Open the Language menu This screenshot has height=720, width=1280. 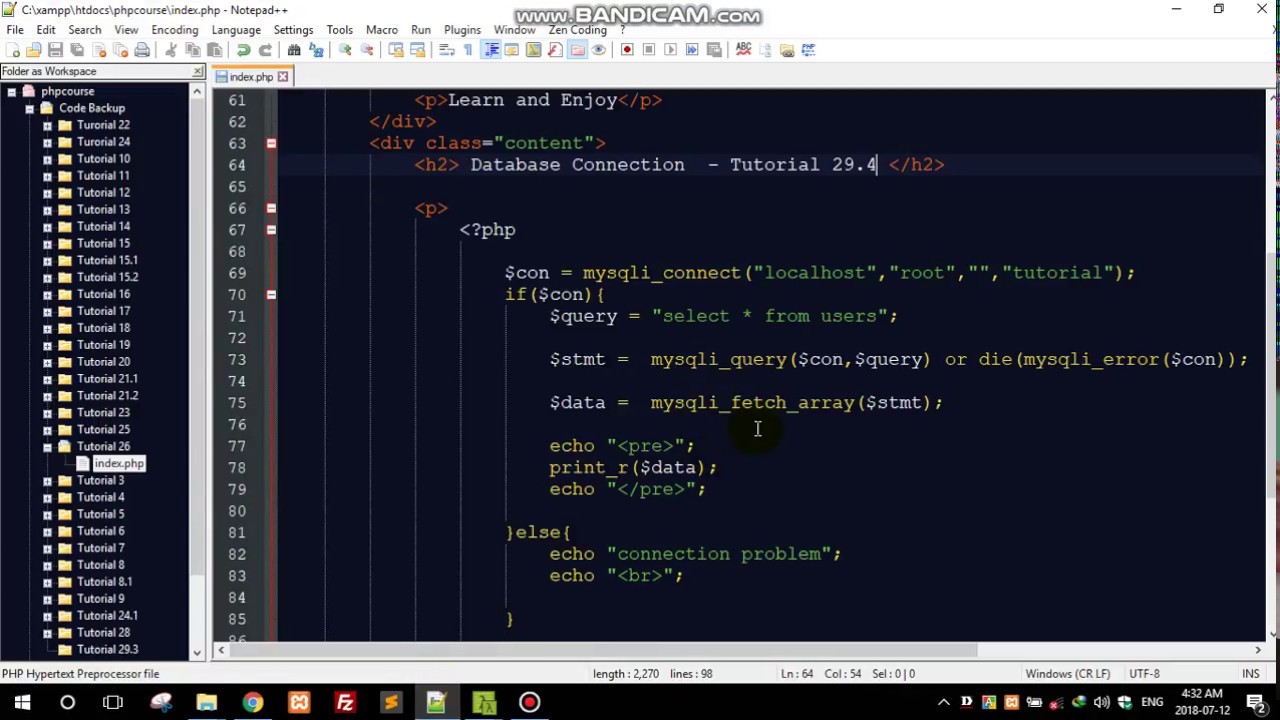point(236,30)
